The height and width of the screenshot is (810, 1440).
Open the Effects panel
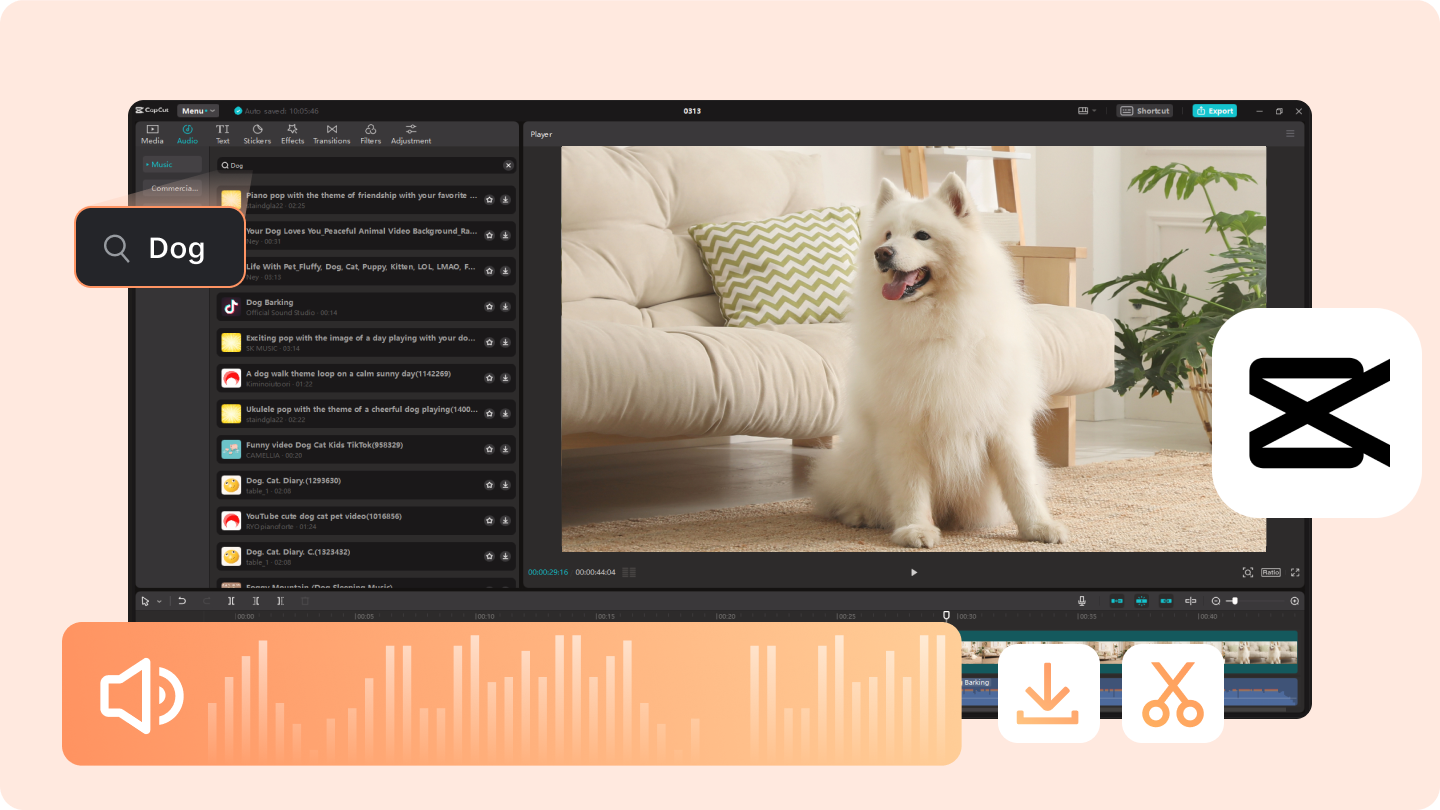pyautogui.click(x=292, y=133)
